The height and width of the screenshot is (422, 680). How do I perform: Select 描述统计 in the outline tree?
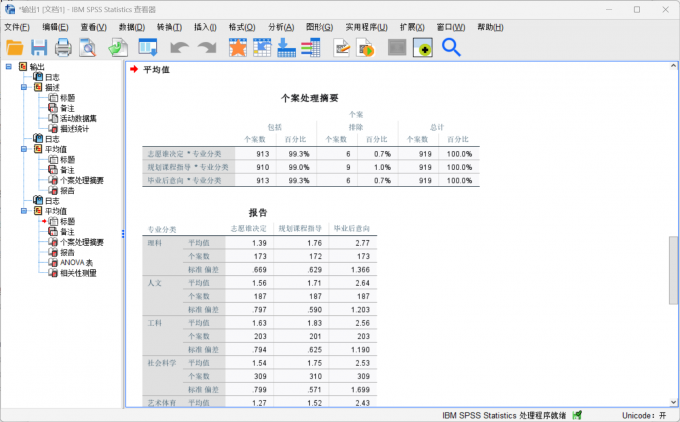coord(78,129)
